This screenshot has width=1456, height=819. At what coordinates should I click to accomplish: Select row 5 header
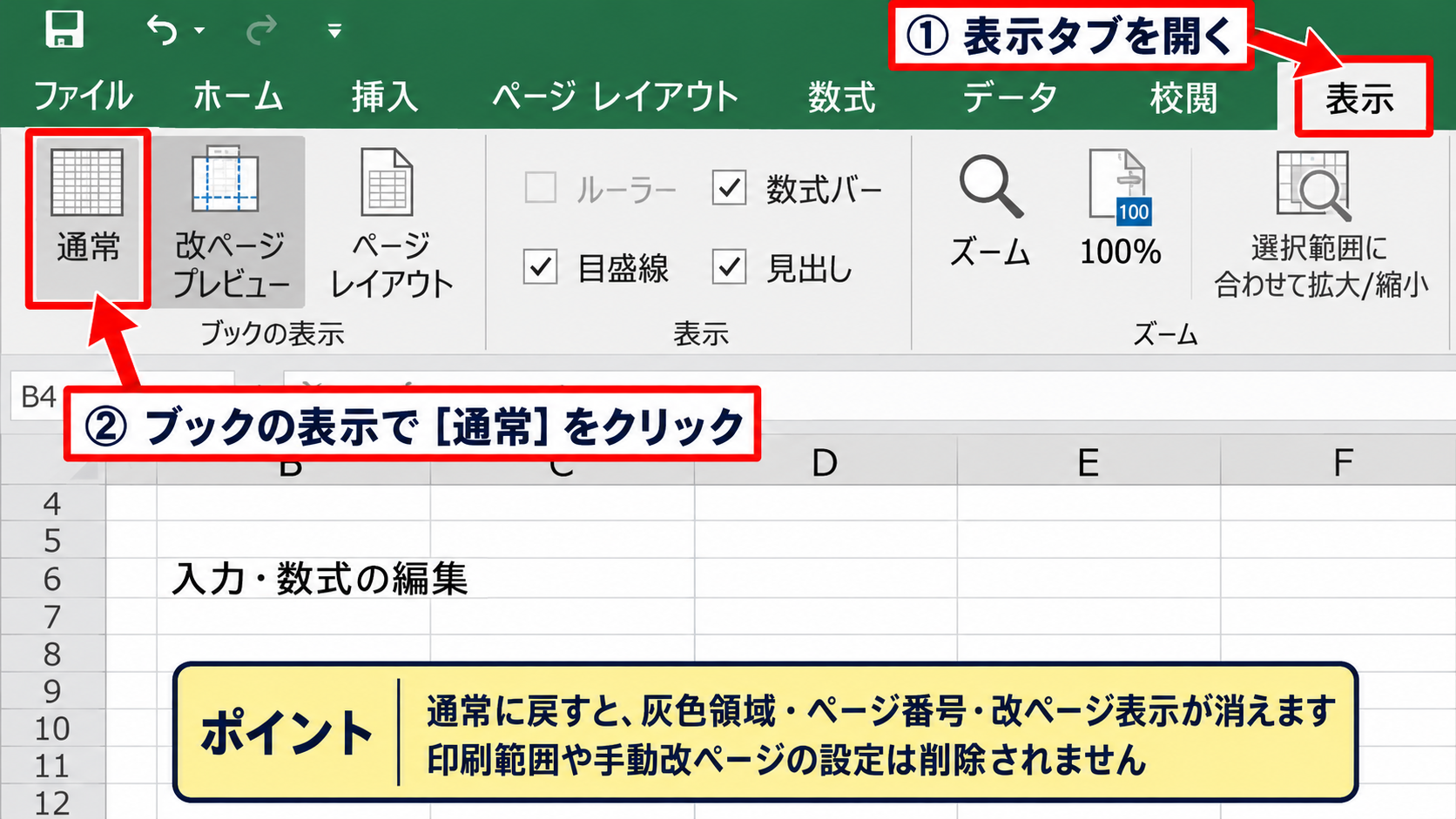click(x=53, y=540)
